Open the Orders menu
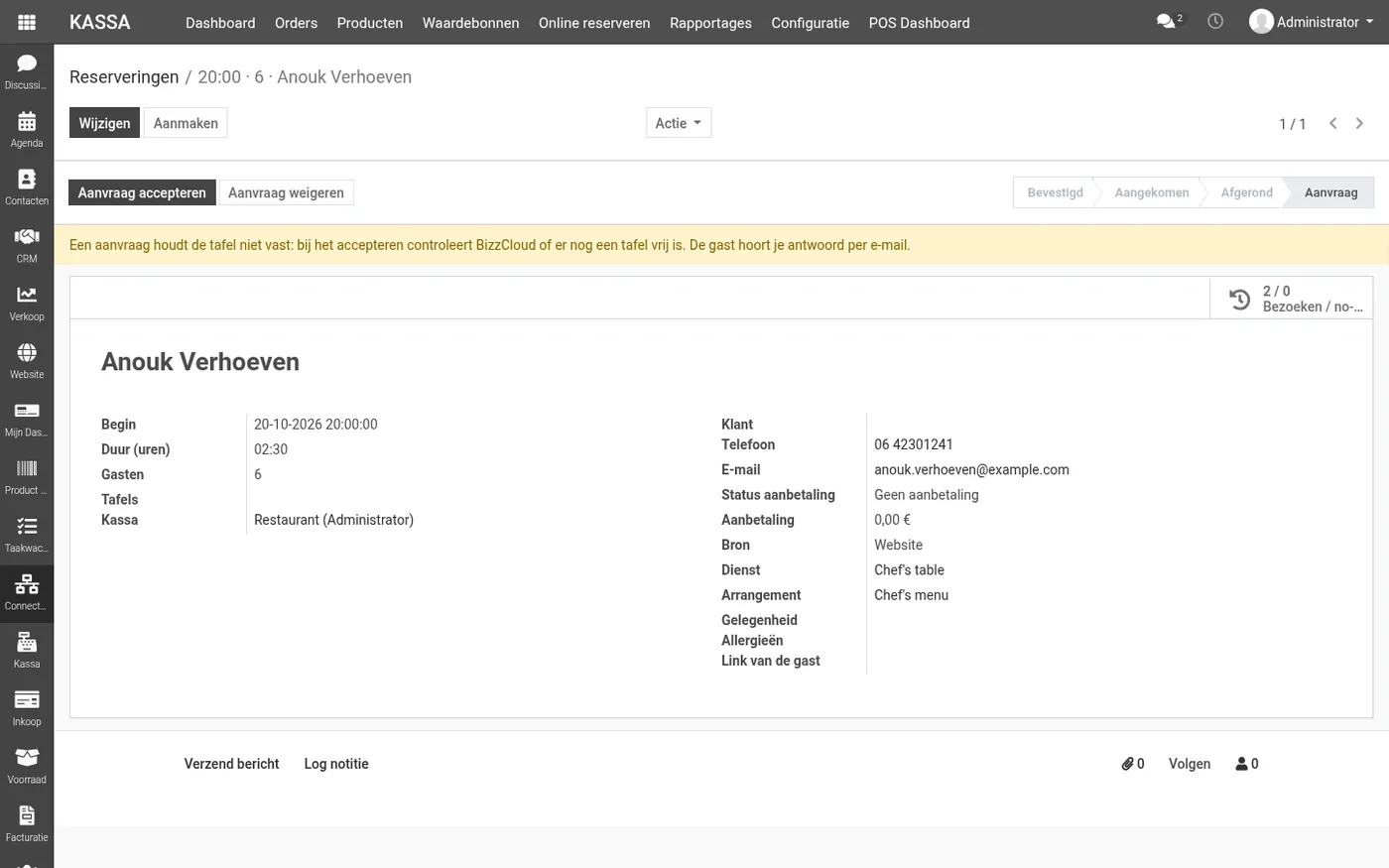 click(296, 23)
